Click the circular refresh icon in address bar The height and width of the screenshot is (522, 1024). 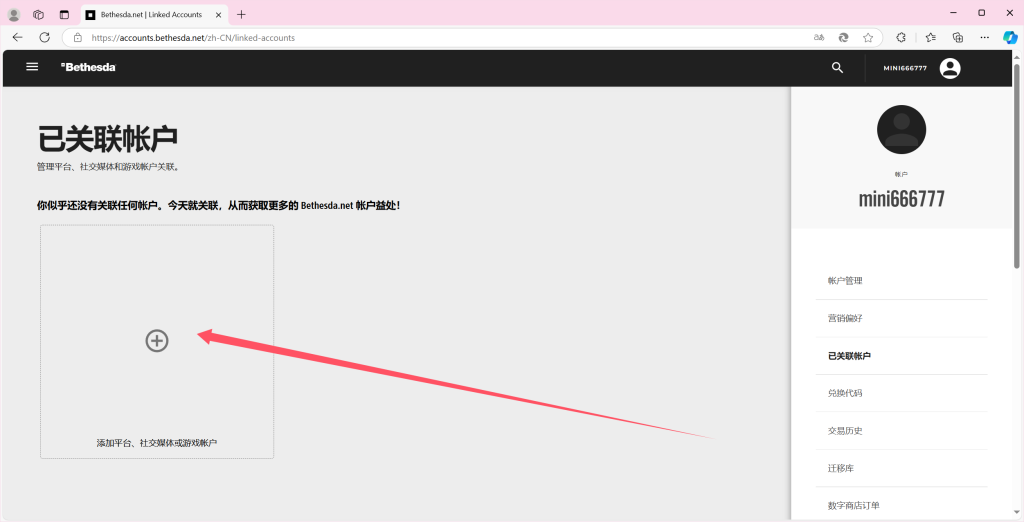pos(843,38)
